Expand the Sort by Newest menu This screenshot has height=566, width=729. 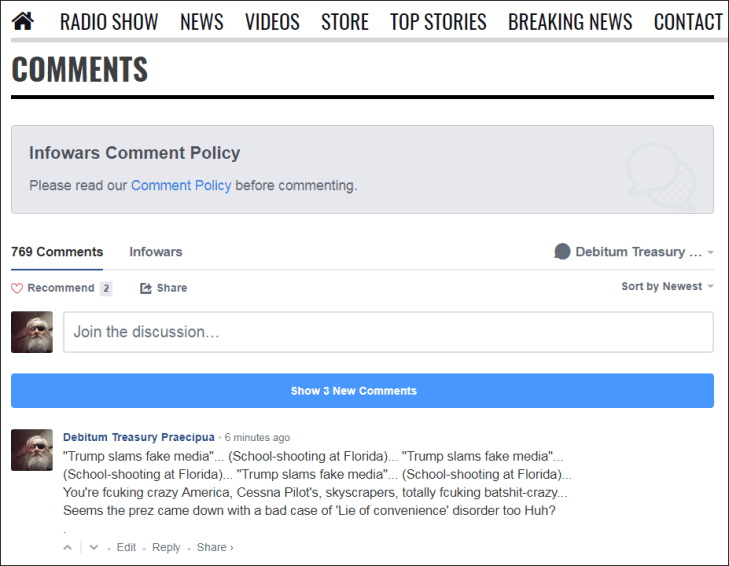[x=667, y=287]
